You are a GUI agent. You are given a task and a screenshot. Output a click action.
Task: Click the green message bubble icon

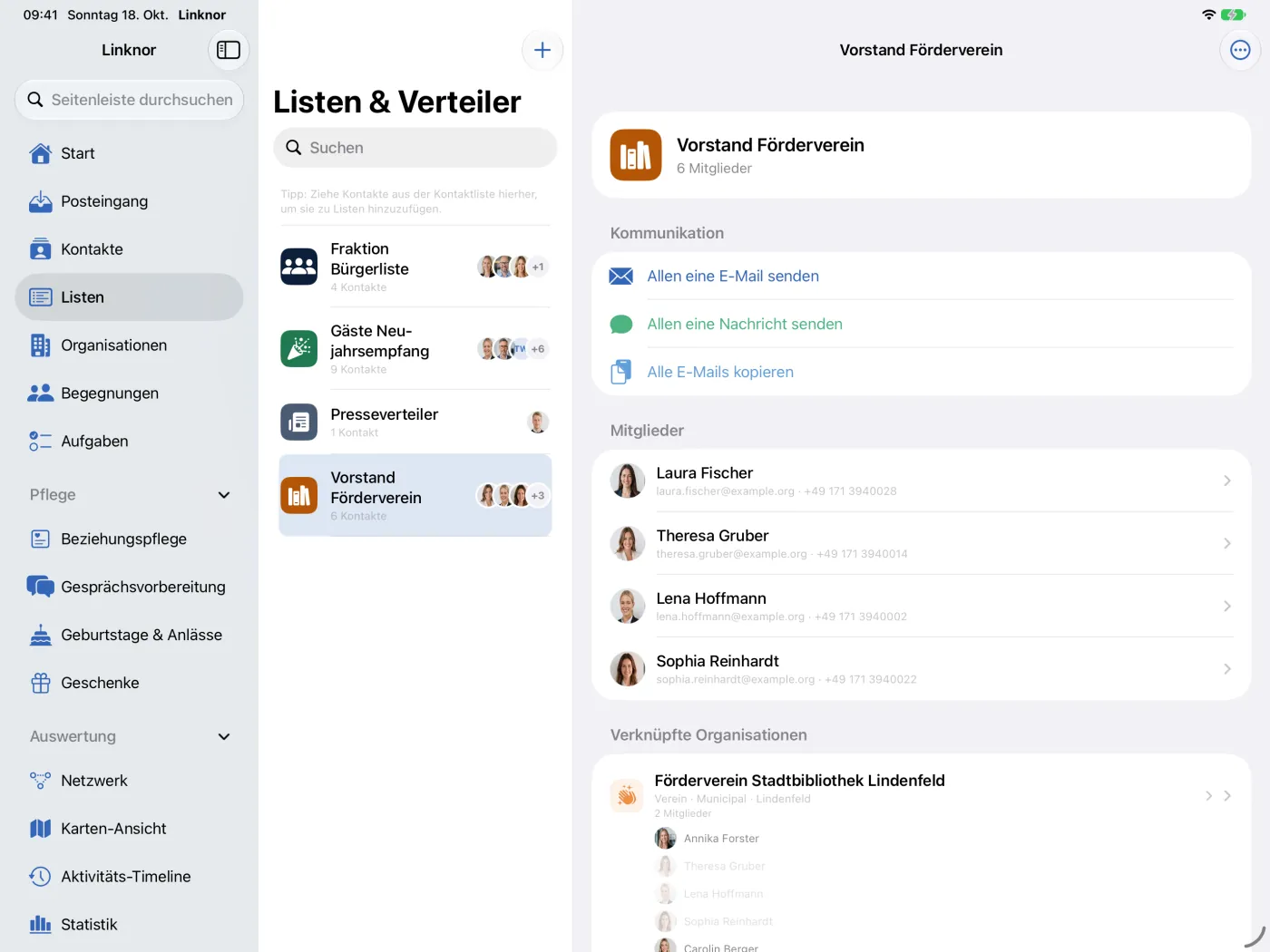pos(621,325)
